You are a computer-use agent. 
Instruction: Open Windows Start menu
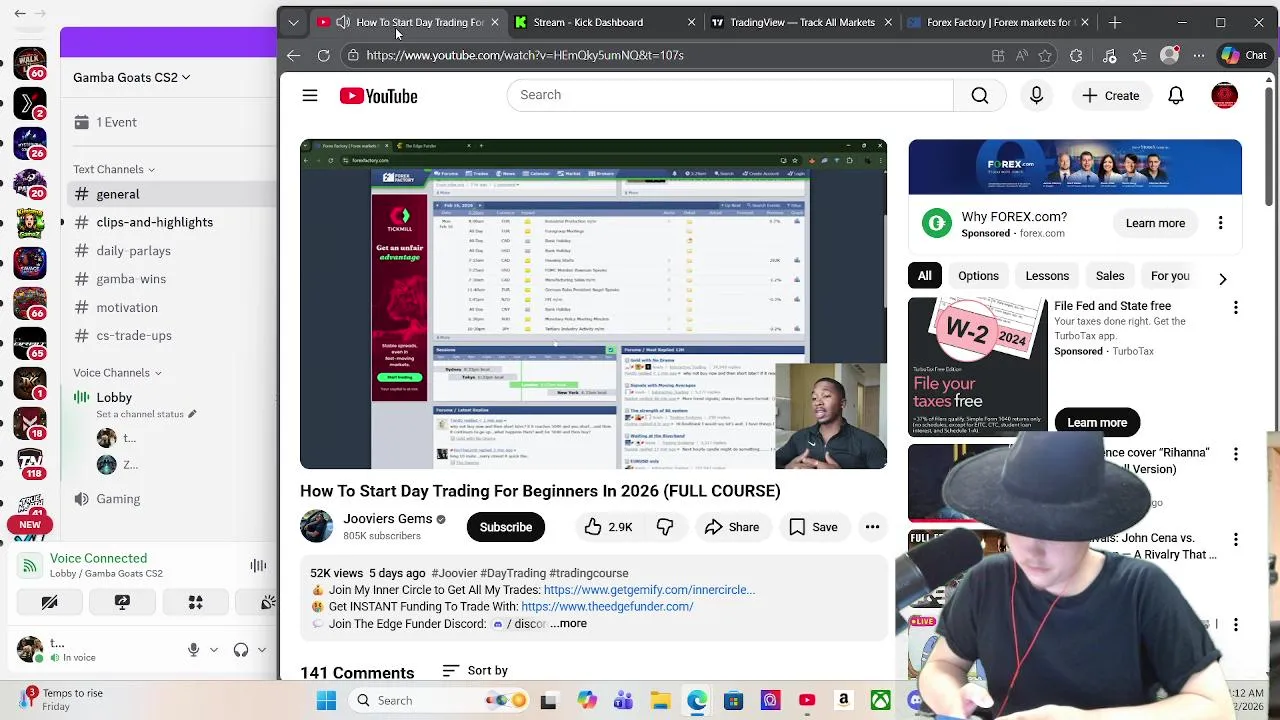(326, 700)
